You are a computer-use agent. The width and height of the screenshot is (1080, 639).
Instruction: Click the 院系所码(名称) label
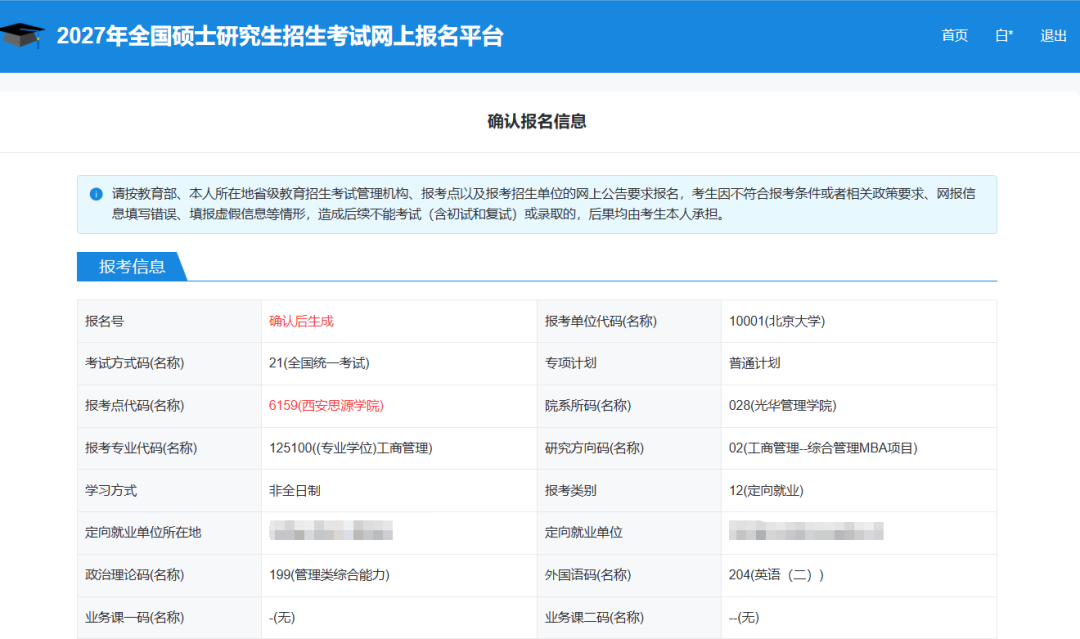[588, 406]
